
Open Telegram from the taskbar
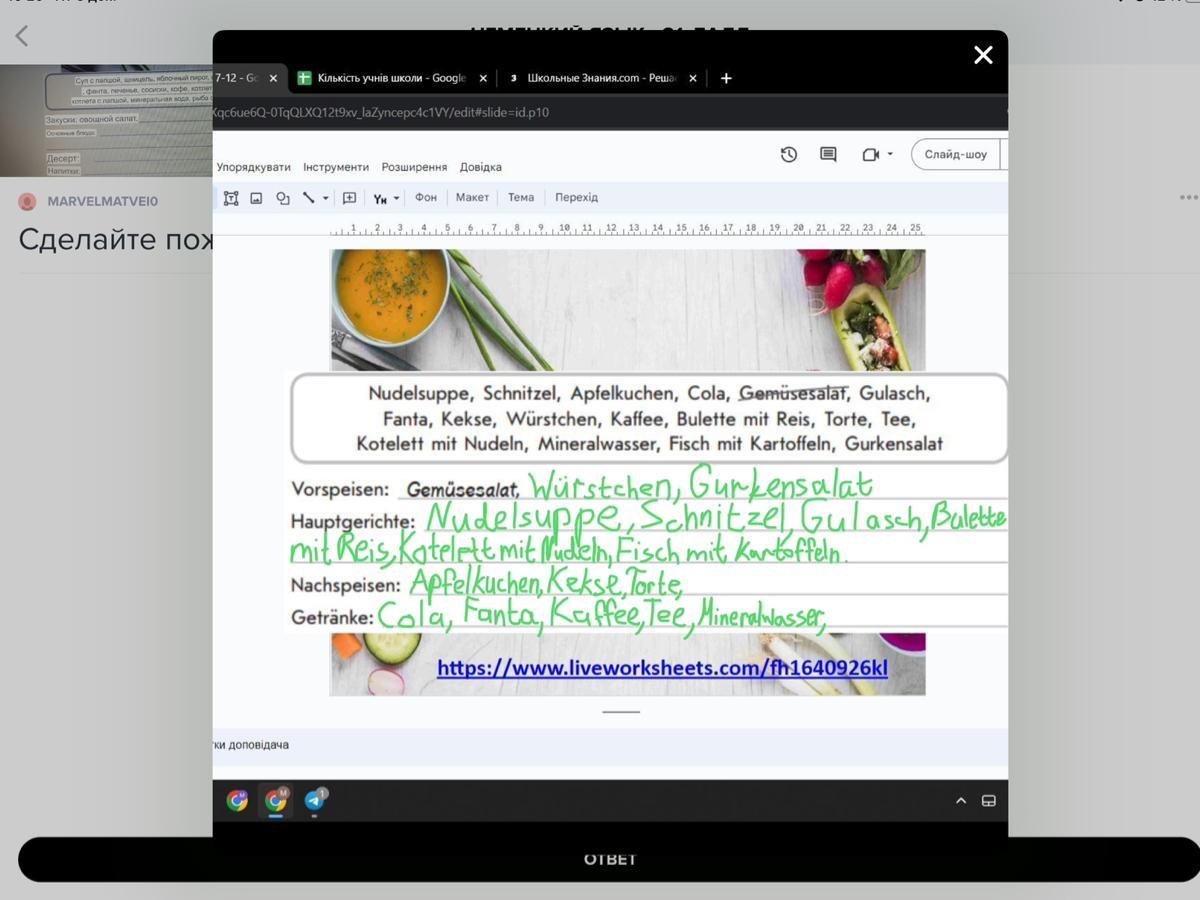(x=315, y=800)
